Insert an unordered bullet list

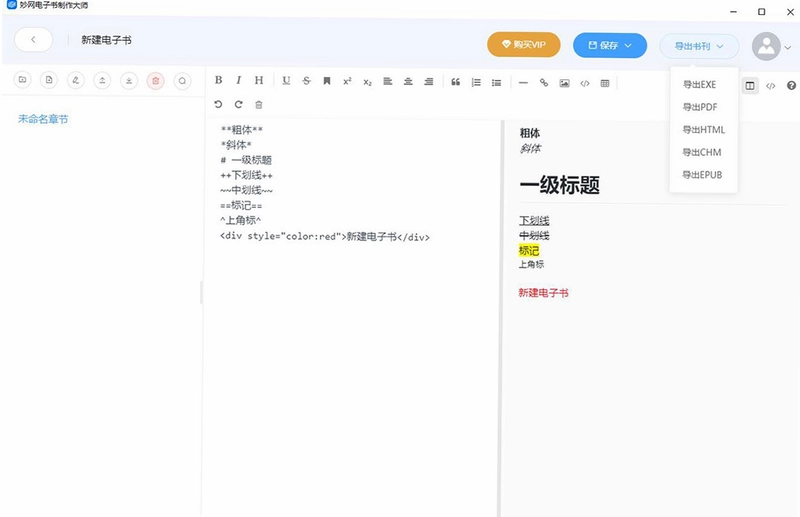[496, 83]
